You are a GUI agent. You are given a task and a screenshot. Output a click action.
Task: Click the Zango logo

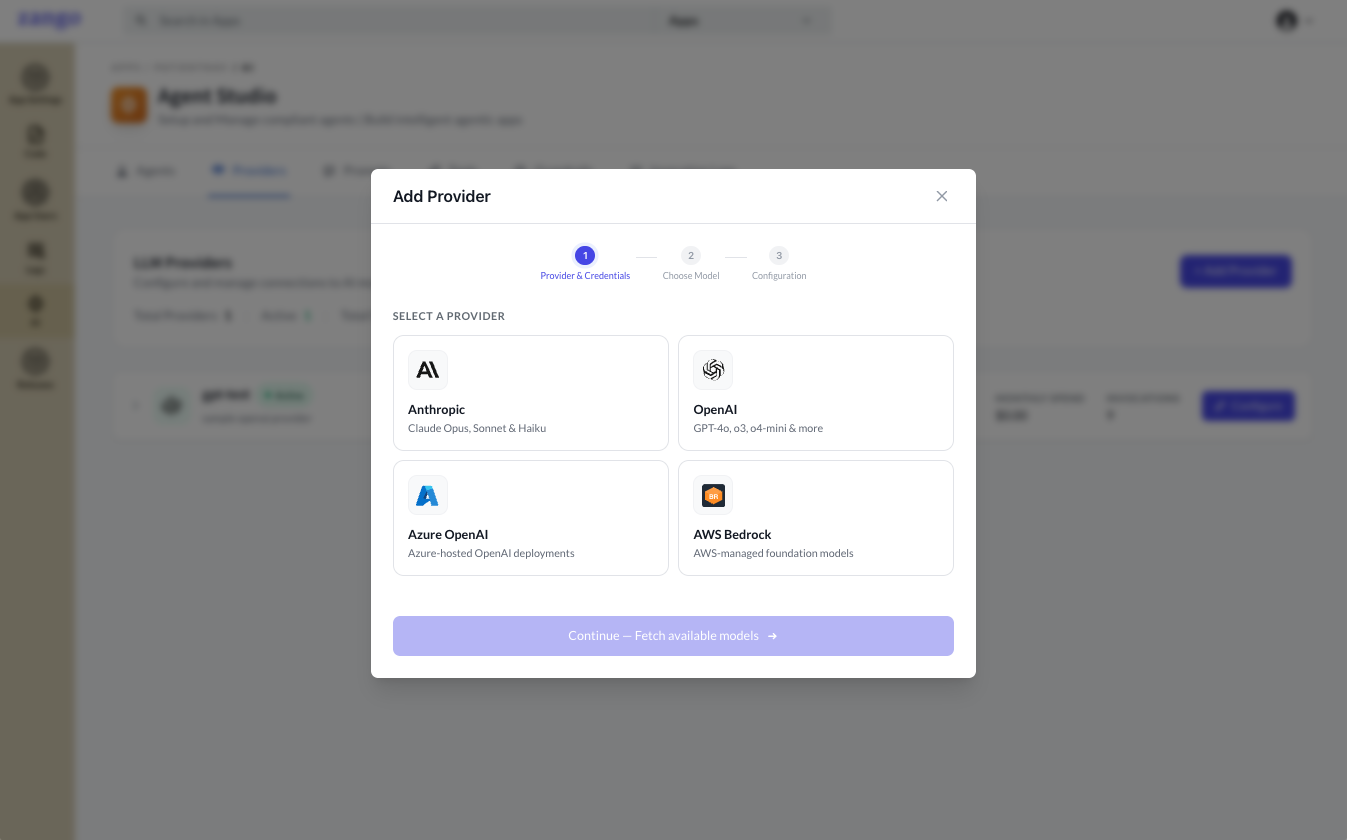tap(50, 19)
